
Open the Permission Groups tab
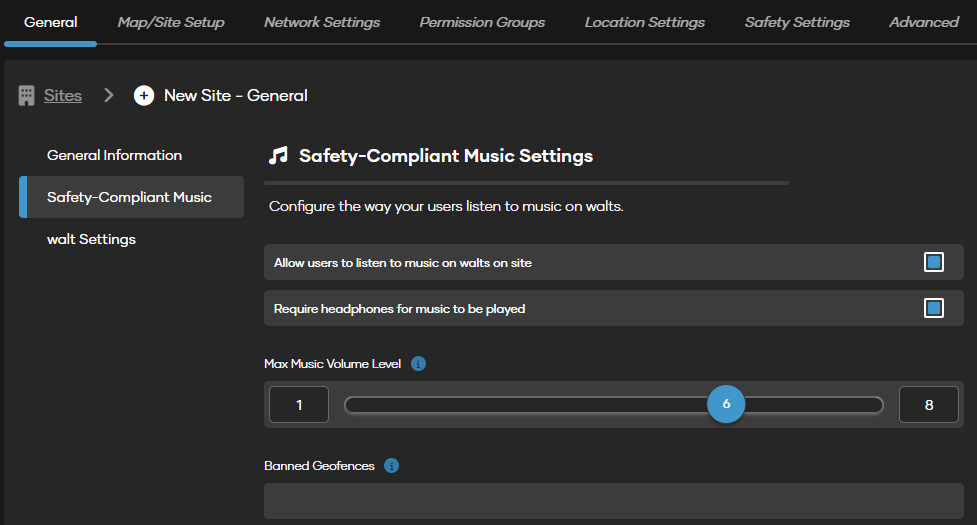[x=482, y=22]
